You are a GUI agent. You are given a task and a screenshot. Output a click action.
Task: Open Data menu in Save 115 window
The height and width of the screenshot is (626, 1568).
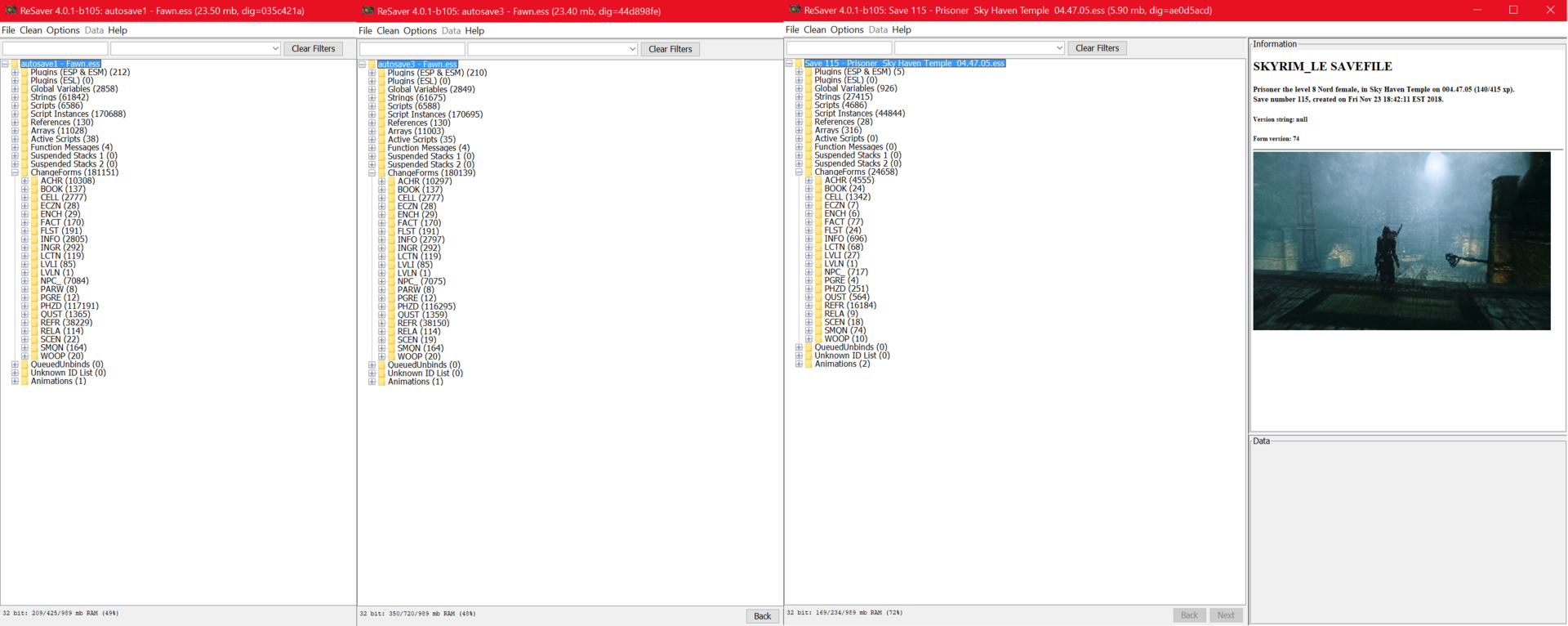coord(878,29)
